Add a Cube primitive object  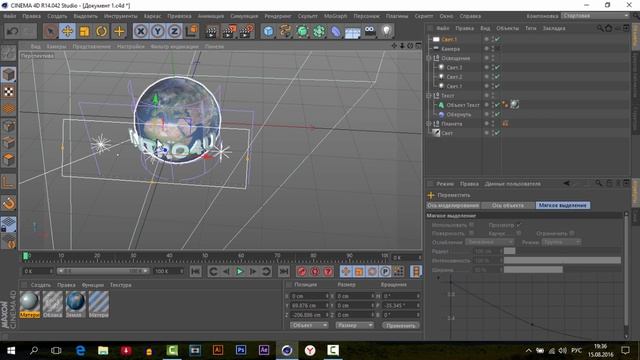click(268, 31)
